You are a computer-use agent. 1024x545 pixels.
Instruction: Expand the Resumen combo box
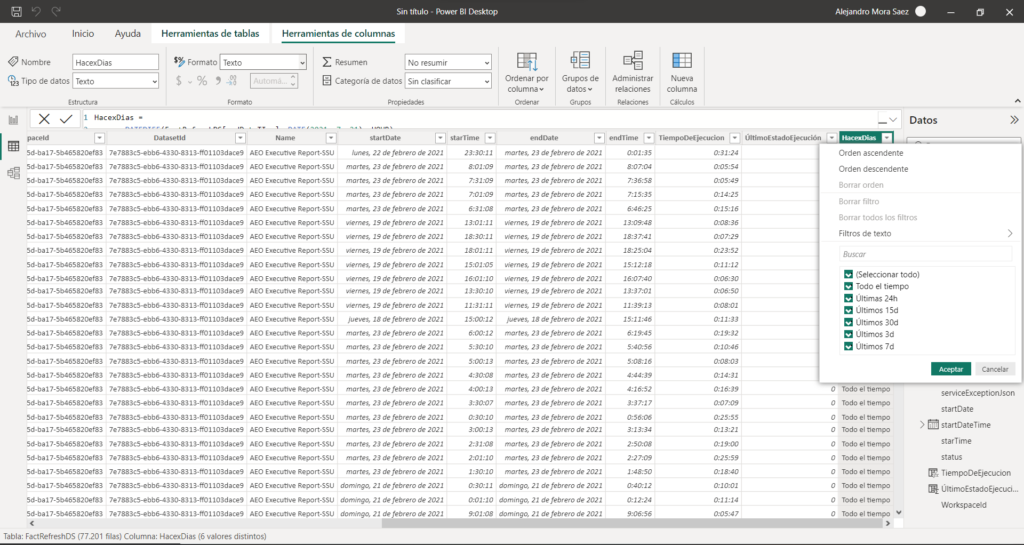click(x=448, y=62)
